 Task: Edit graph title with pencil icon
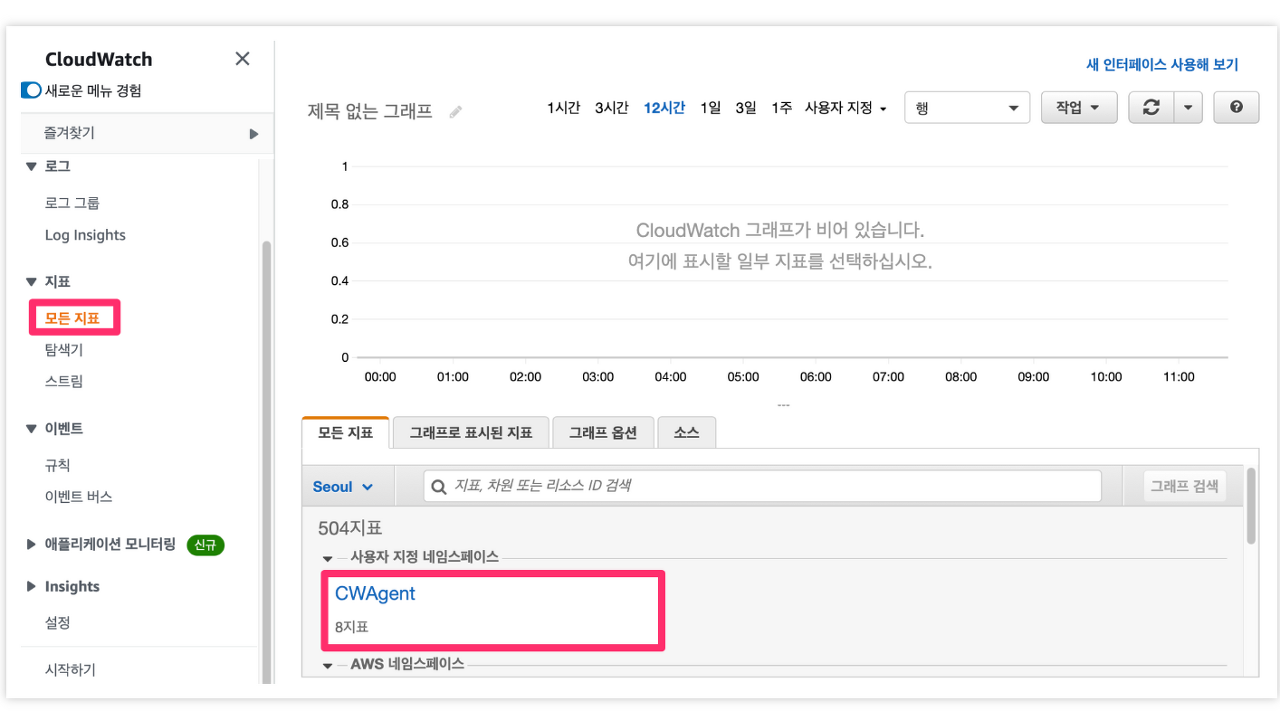(456, 112)
